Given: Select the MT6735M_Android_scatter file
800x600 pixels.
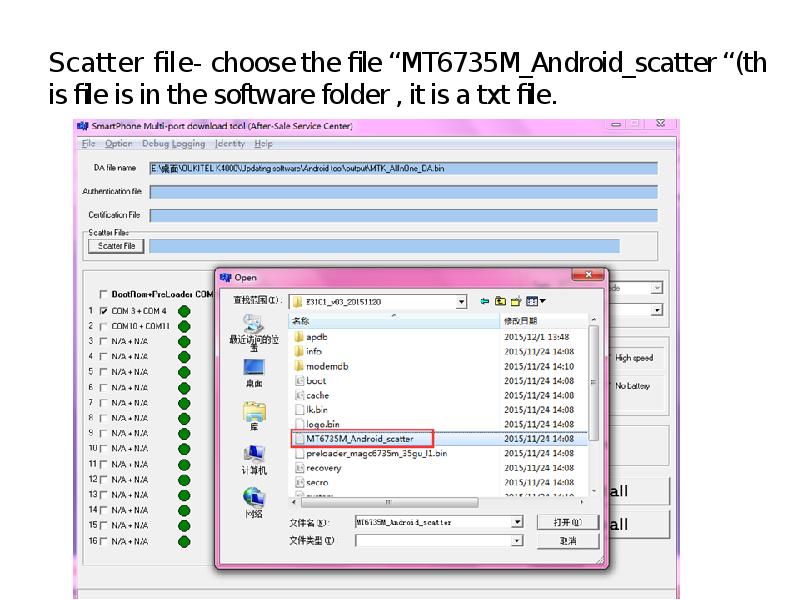Looking at the screenshot, I should tap(360, 438).
